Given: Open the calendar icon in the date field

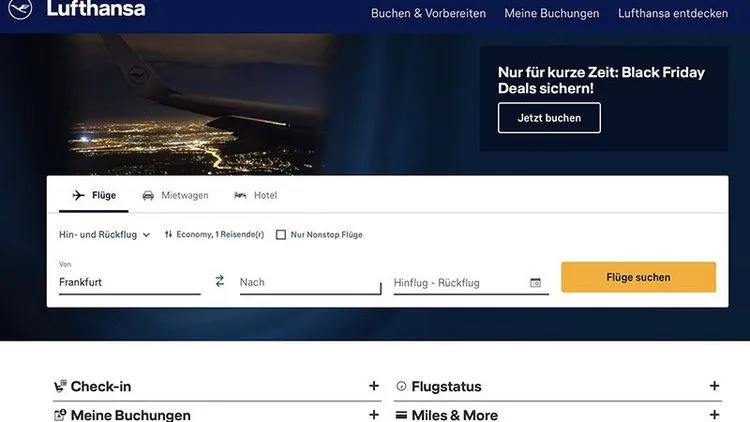Looking at the screenshot, I should [536, 283].
